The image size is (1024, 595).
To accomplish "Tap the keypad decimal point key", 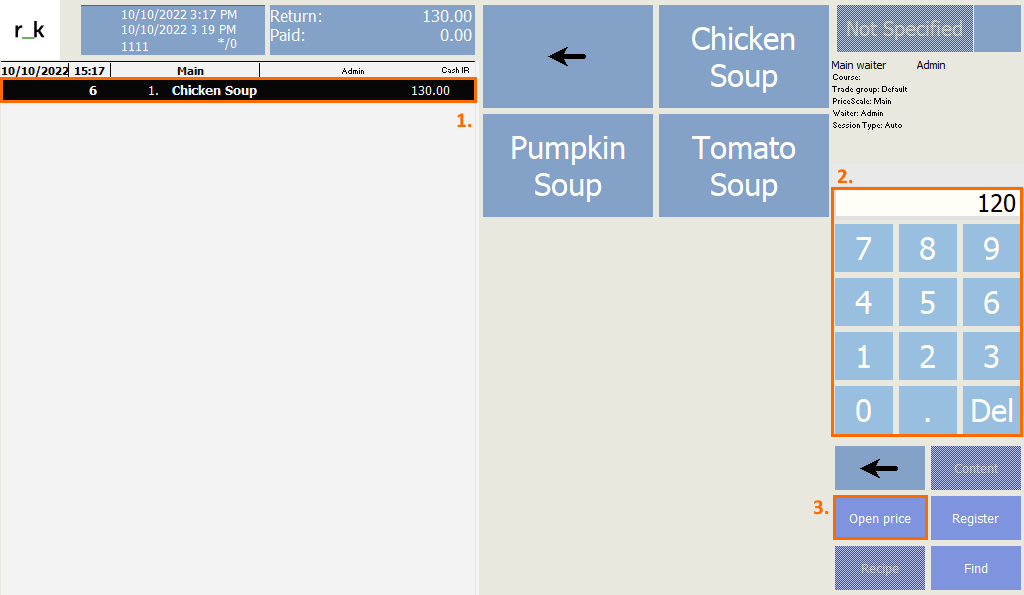I will (x=927, y=410).
